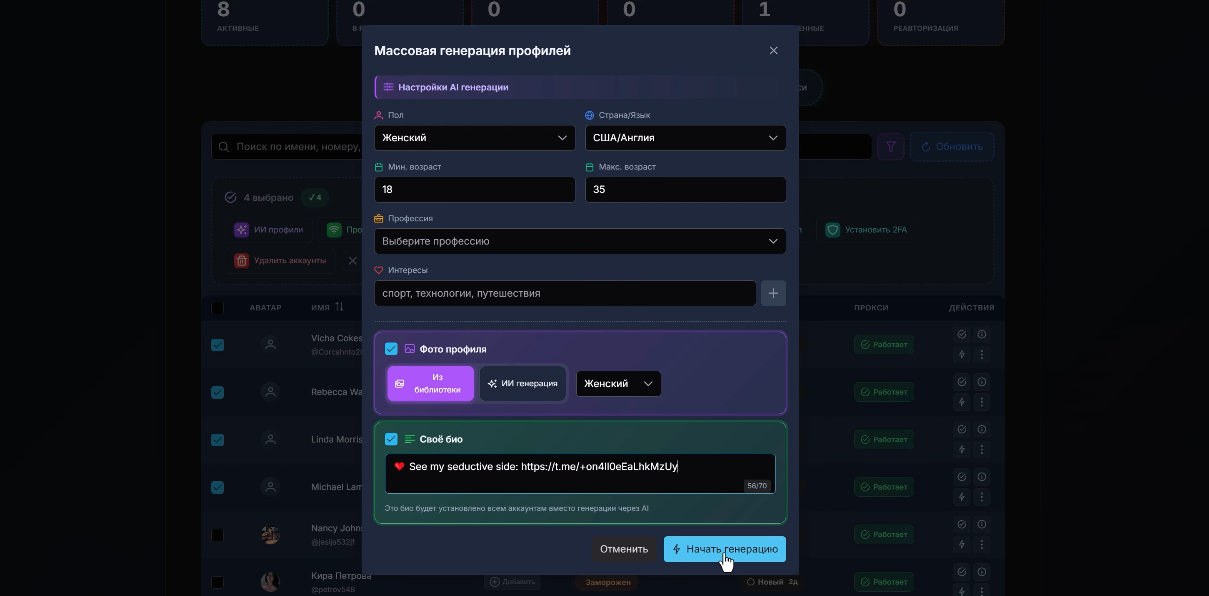Deselect the Vicha Cokes row checkbox

[218, 345]
